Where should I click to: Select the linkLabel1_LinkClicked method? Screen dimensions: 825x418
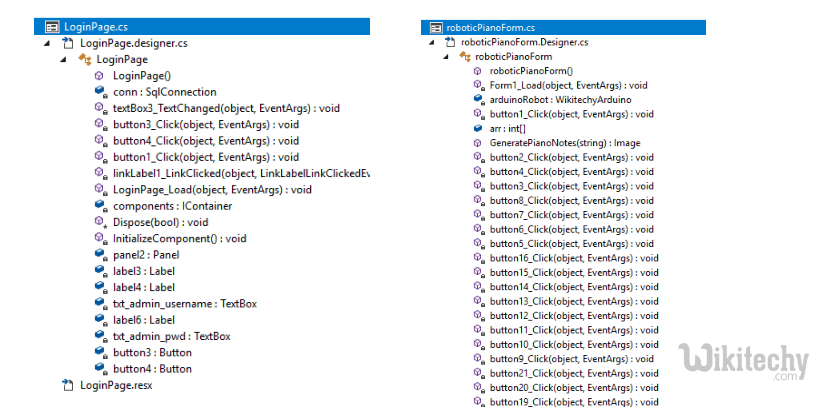pyautogui.click(x=241, y=174)
